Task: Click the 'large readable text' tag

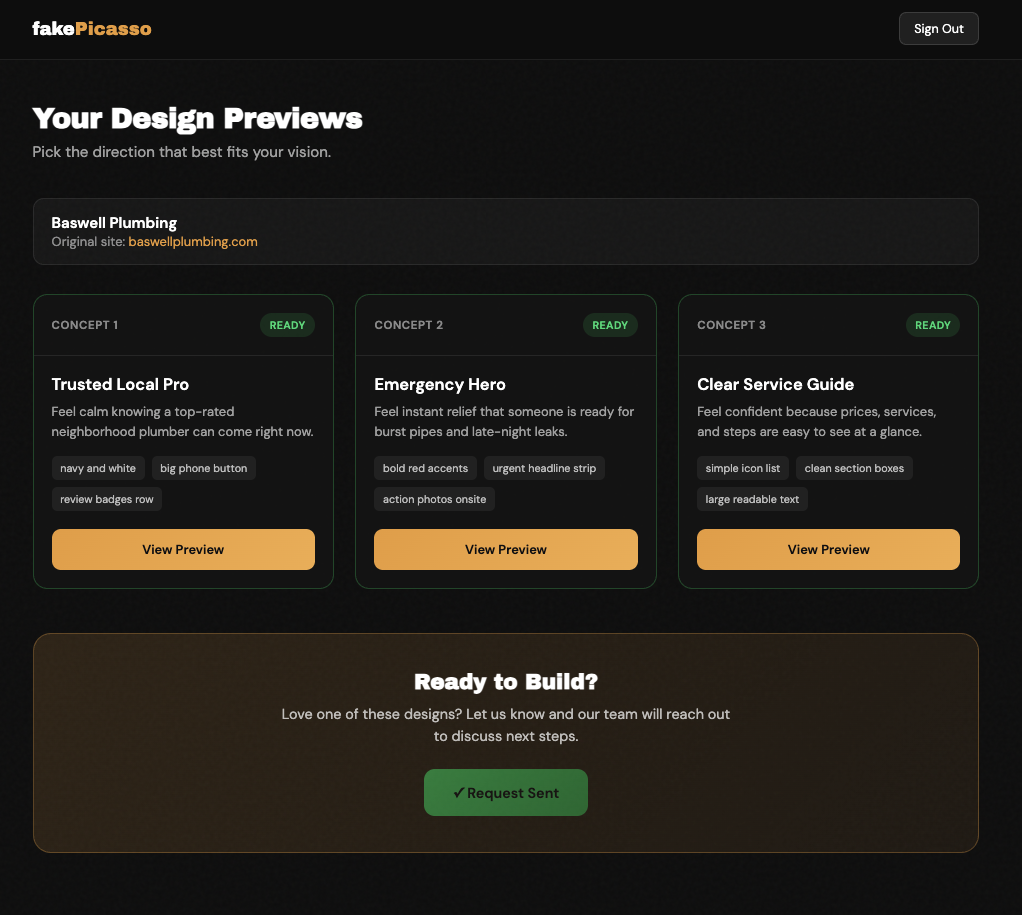Action: click(x=752, y=498)
